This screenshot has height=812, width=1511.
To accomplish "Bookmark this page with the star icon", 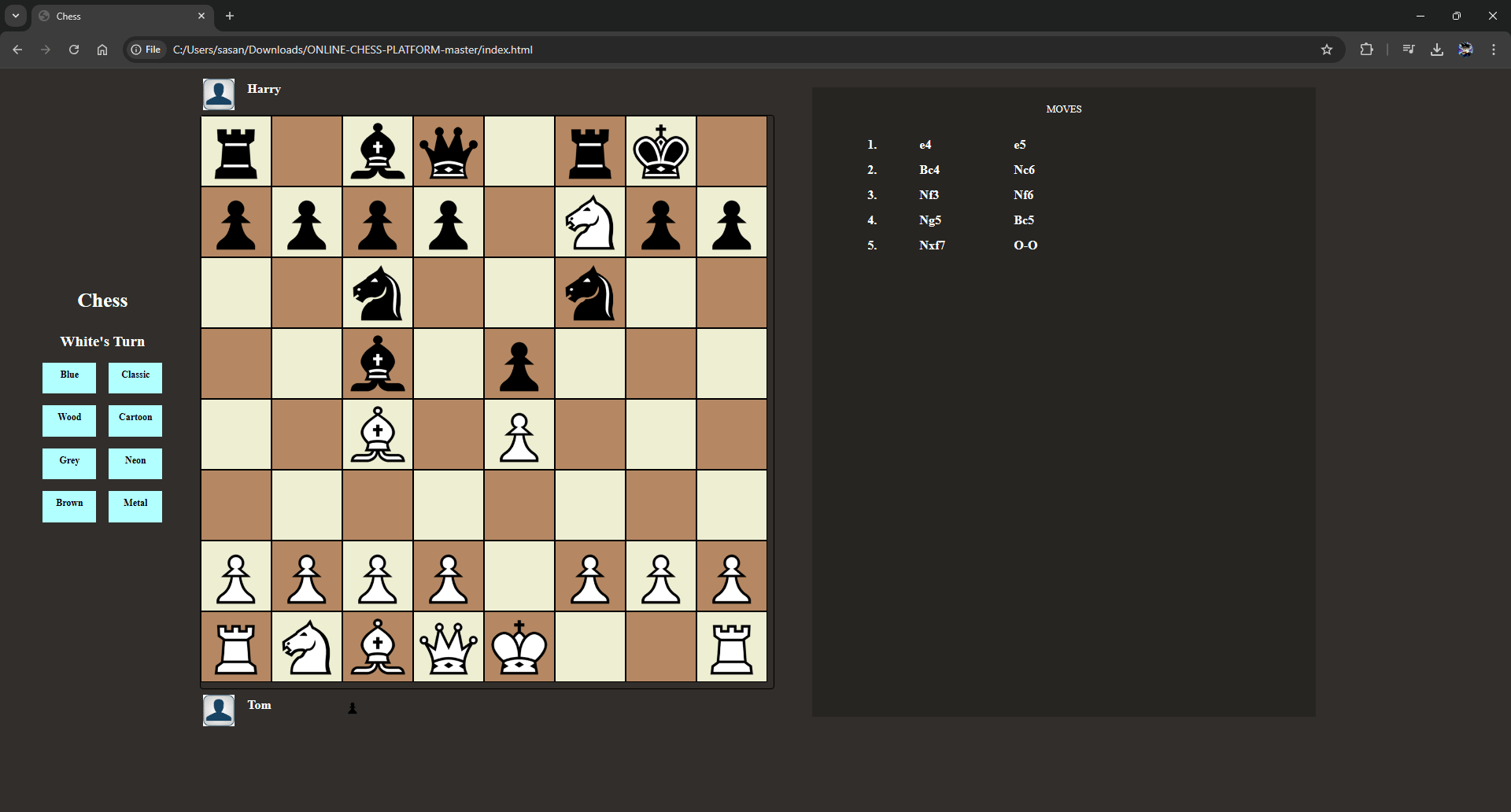I will click(1327, 50).
